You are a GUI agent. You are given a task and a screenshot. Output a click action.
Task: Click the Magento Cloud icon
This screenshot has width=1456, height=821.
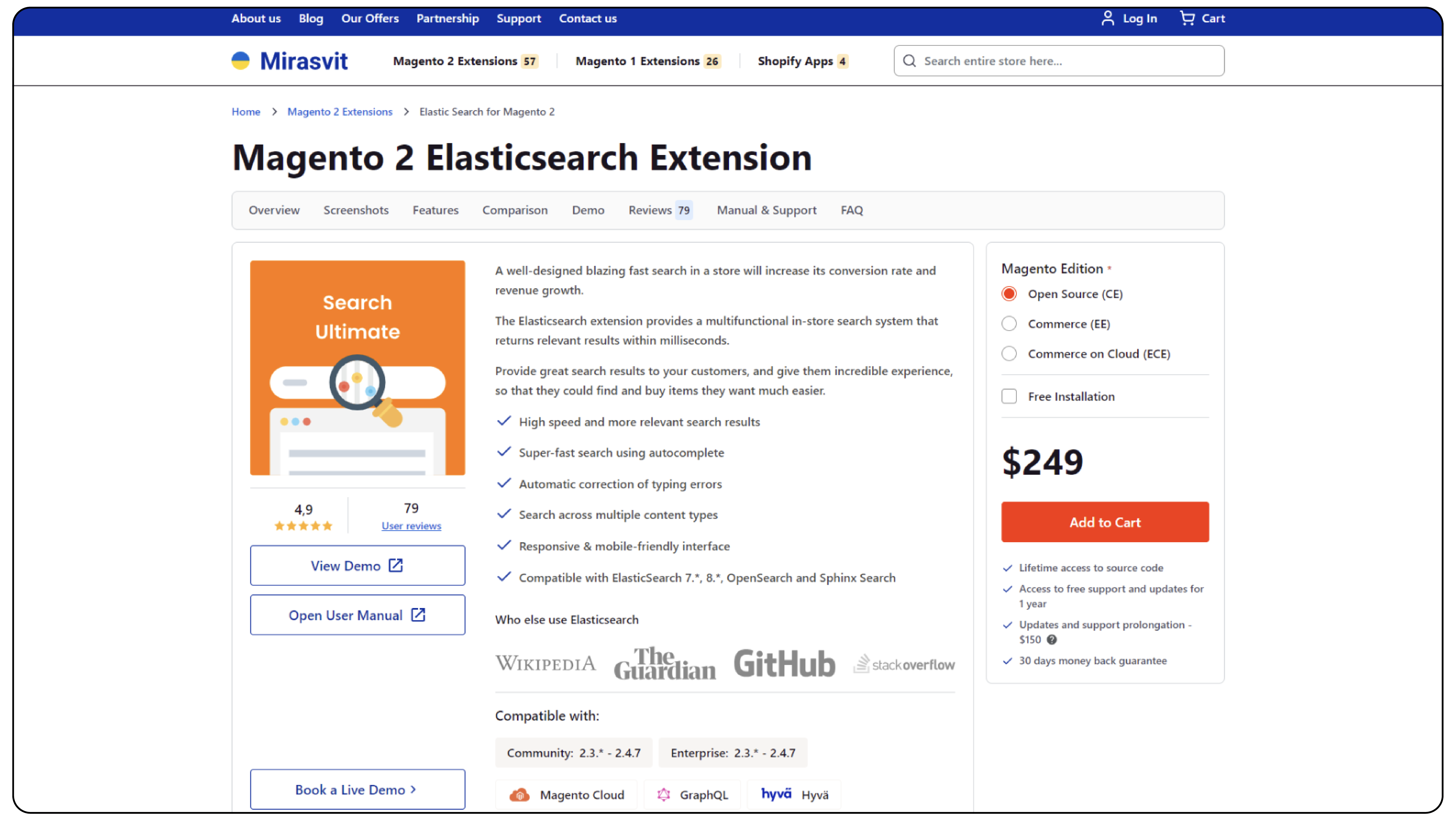pyautogui.click(x=519, y=794)
